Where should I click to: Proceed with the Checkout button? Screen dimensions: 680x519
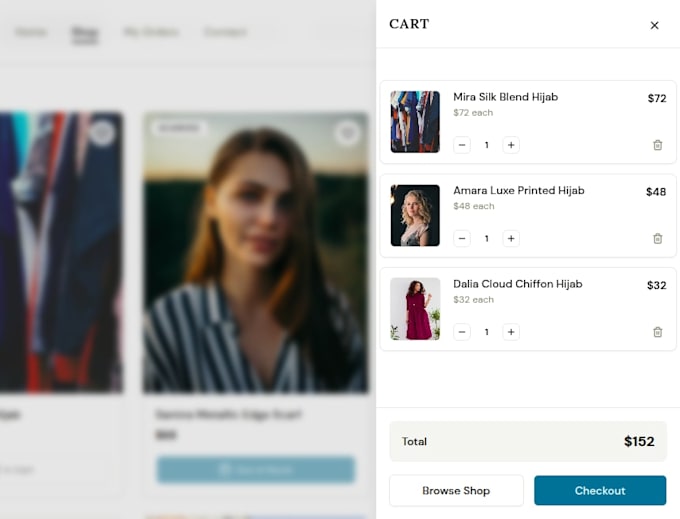tap(600, 490)
